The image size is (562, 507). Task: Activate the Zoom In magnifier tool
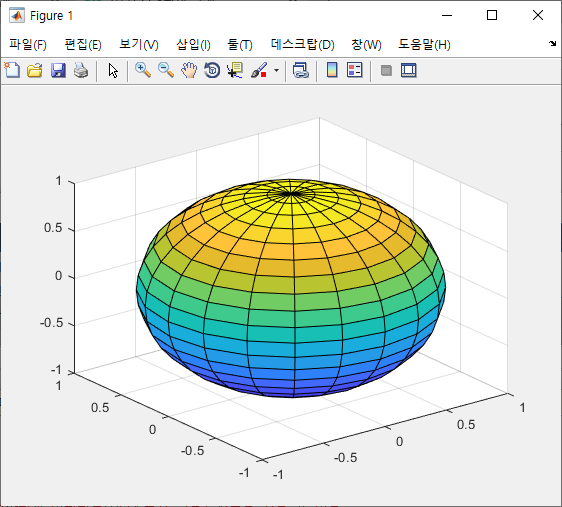(x=143, y=70)
